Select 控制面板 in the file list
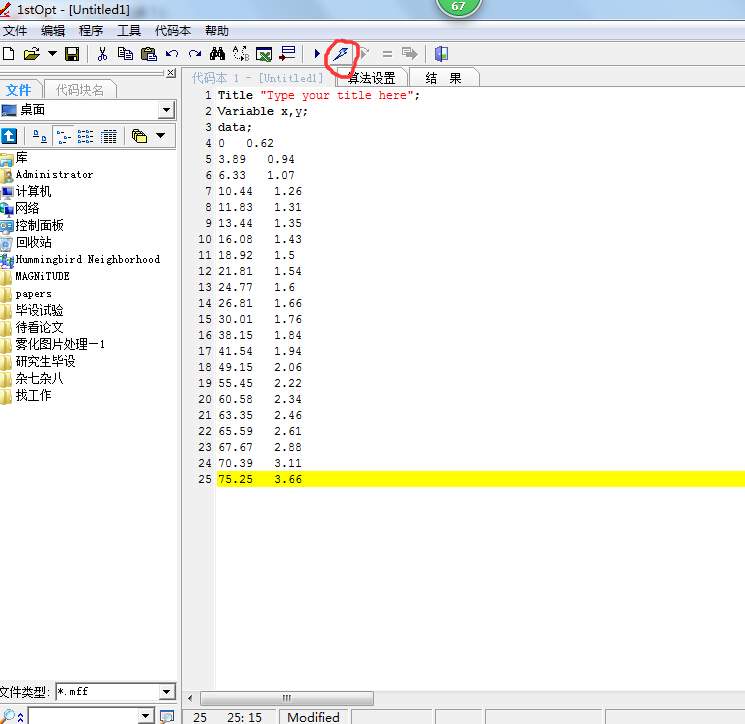 (x=39, y=226)
